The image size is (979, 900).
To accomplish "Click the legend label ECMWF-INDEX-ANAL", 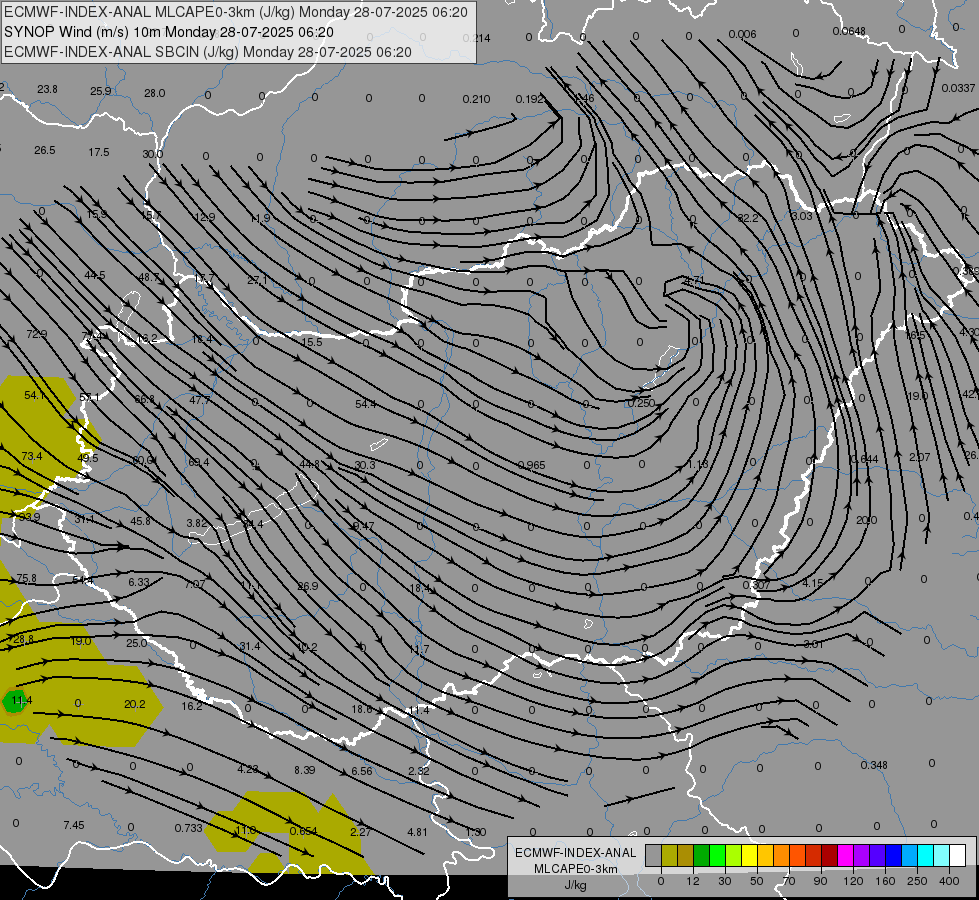I will (576, 853).
